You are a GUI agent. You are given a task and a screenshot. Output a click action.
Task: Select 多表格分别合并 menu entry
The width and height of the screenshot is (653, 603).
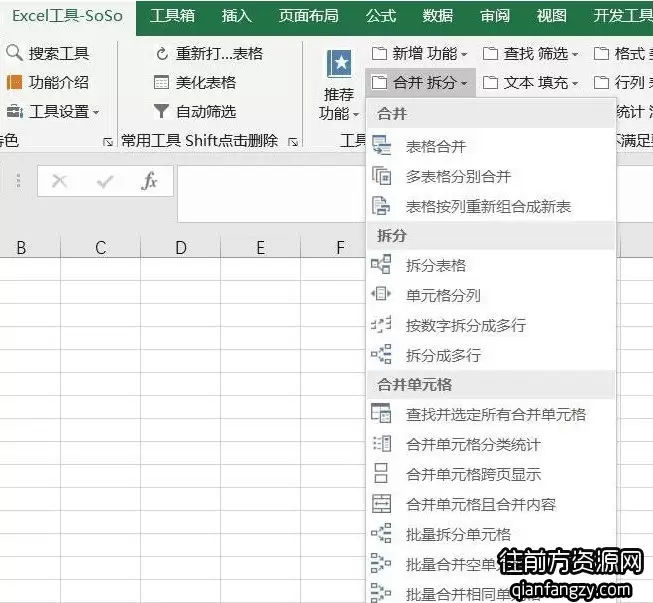point(491,176)
